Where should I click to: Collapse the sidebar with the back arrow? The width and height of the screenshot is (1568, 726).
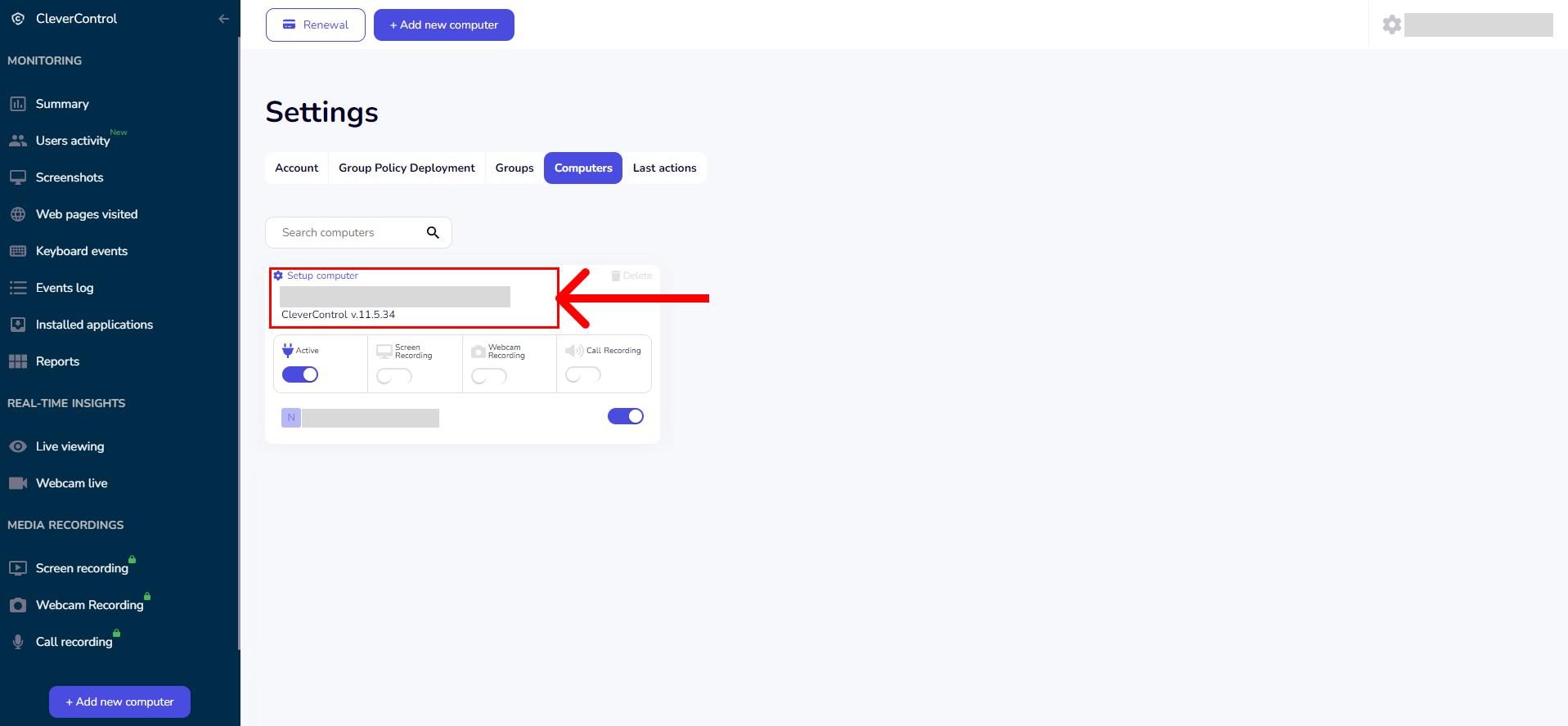(223, 19)
